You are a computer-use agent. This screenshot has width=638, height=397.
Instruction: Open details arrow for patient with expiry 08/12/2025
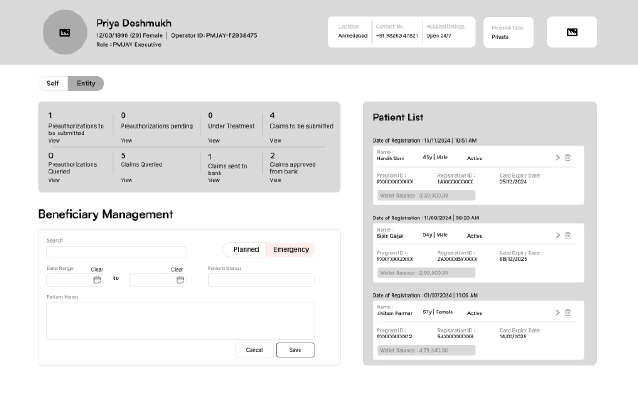coord(557,235)
